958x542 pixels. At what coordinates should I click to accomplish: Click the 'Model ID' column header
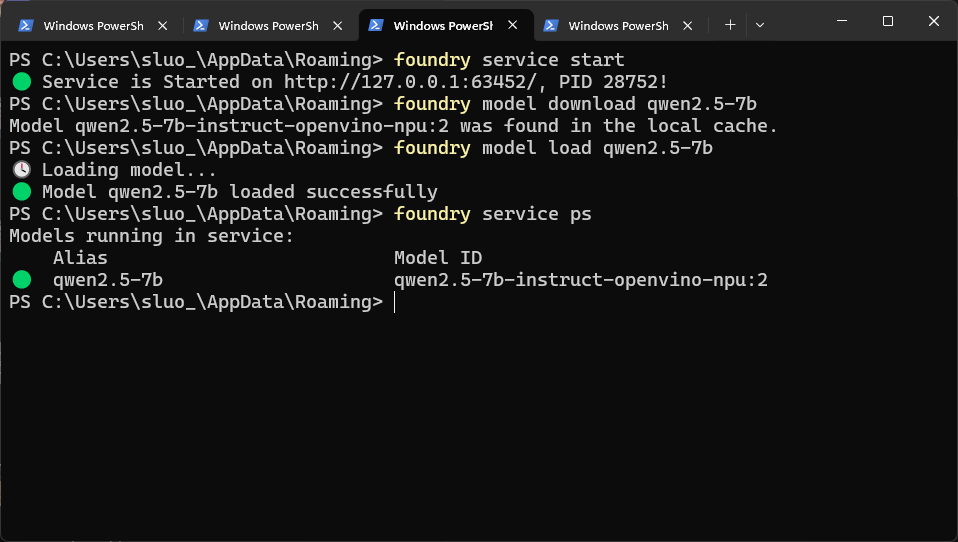pos(438,258)
